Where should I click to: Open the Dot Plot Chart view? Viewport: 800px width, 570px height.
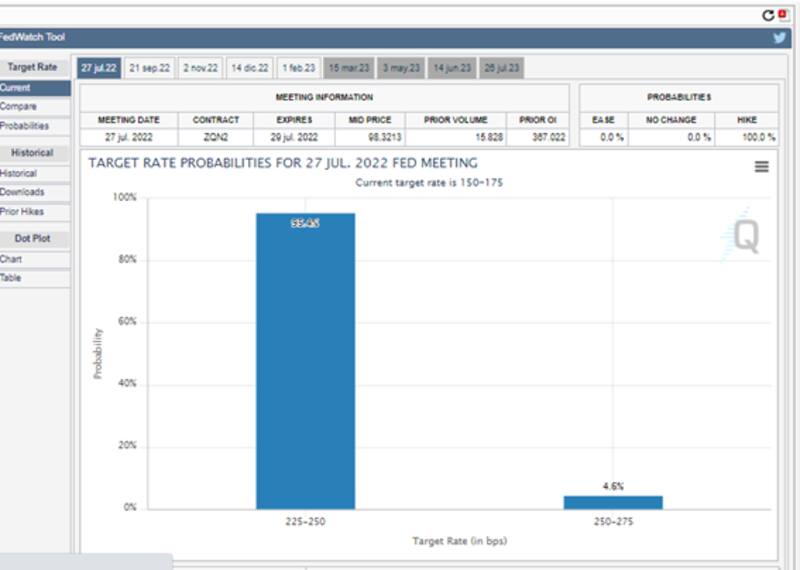point(12,259)
